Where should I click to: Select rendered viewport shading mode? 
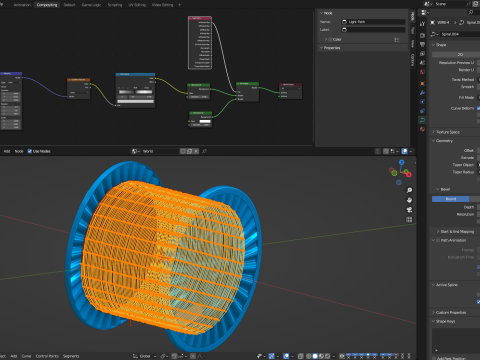click(327, 356)
